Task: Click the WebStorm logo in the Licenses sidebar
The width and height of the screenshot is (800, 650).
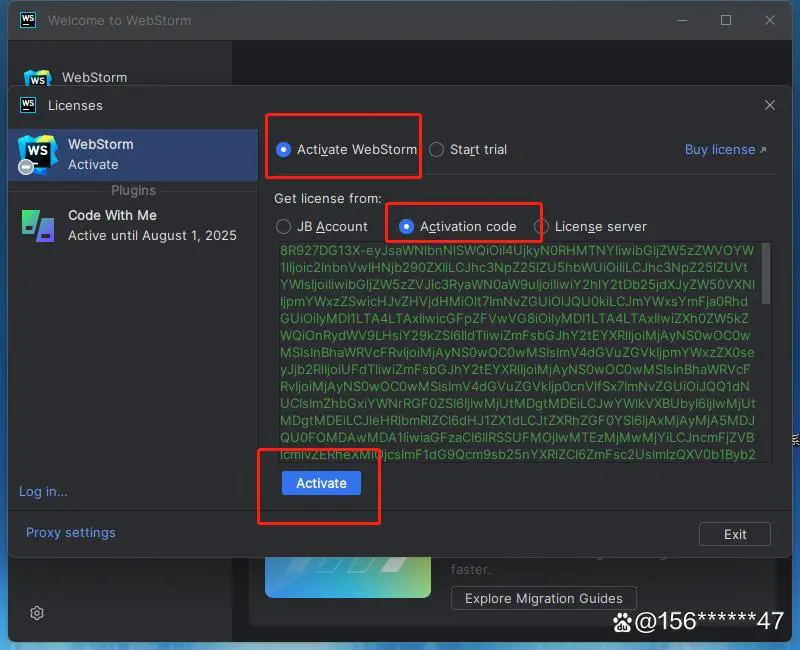Action: (37, 154)
